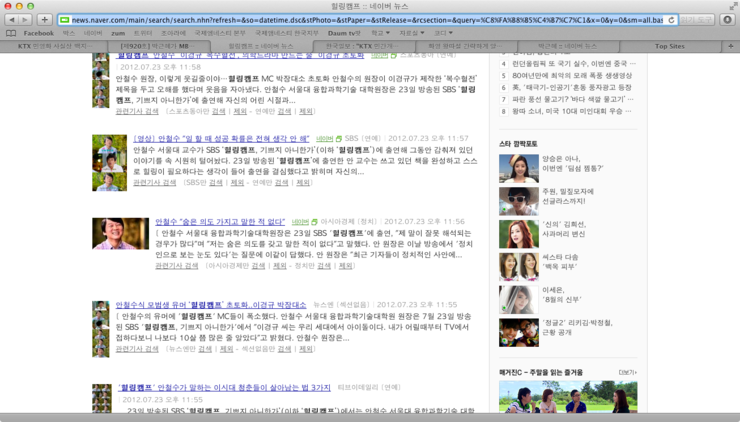Screen dimensions: 740x422
Task: Click the address bar URL field
Action: pos(360,20)
